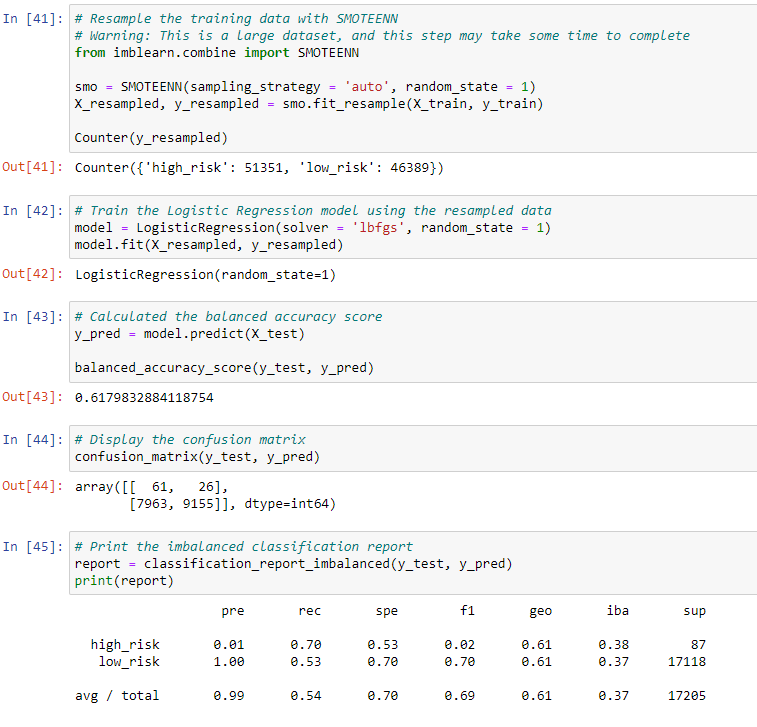Viewport: 757px width, 727px height.
Task: Click the fit_resample code line
Action: click(309, 104)
